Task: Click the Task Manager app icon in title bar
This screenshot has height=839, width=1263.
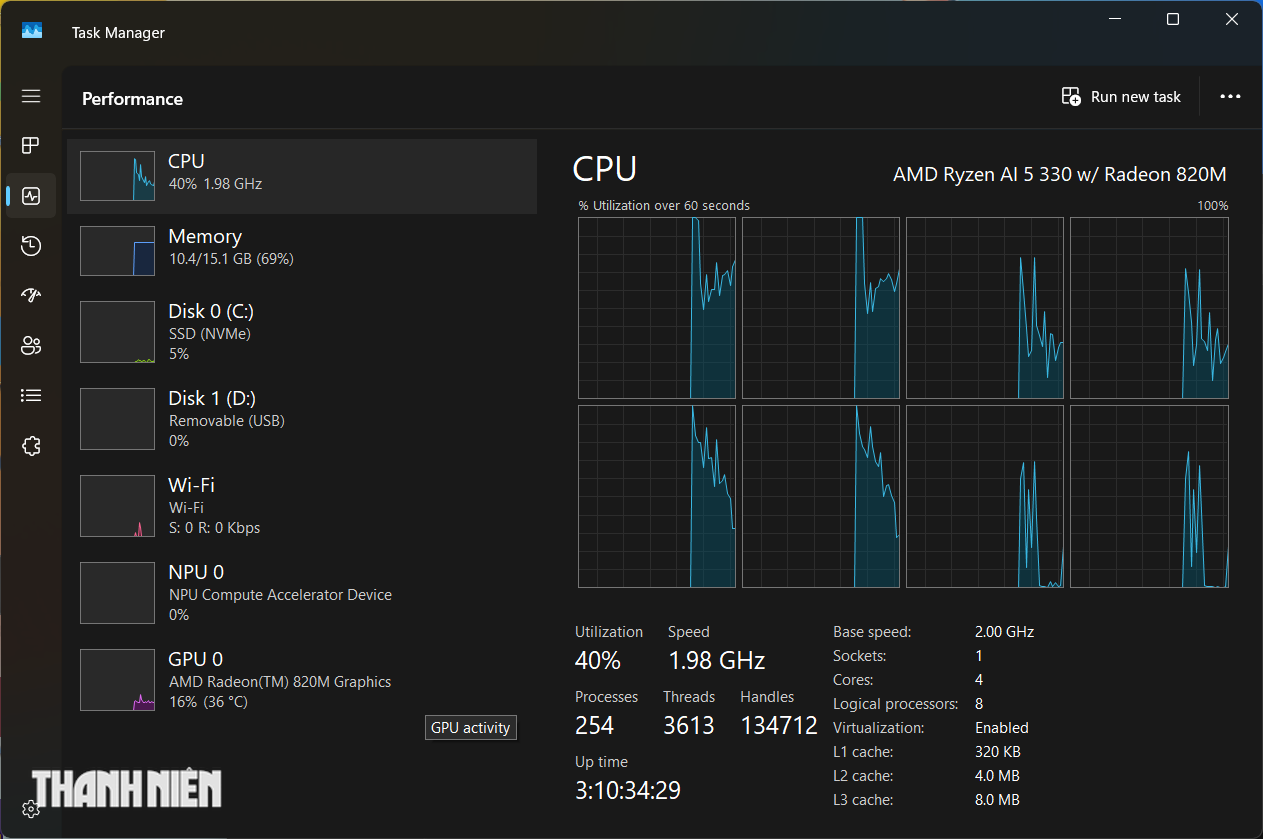Action: (32, 32)
